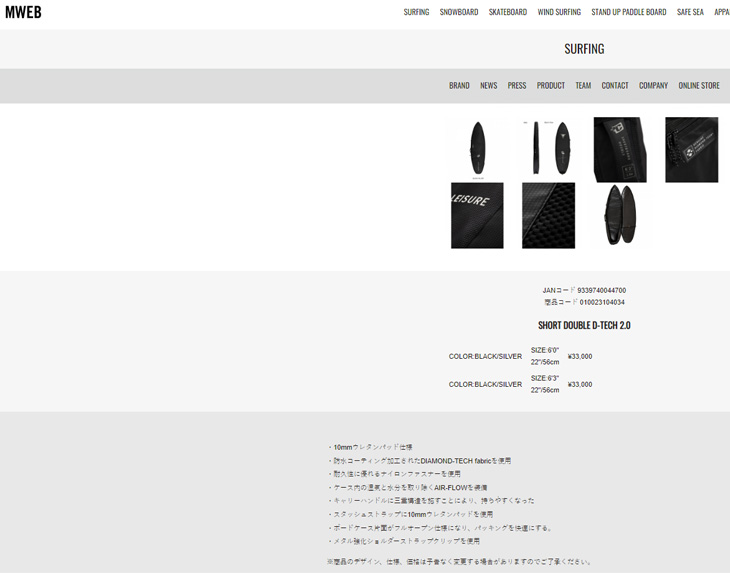The image size is (730, 573).
Task: Click the SURFING page heading
Action: tap(584, 49)
